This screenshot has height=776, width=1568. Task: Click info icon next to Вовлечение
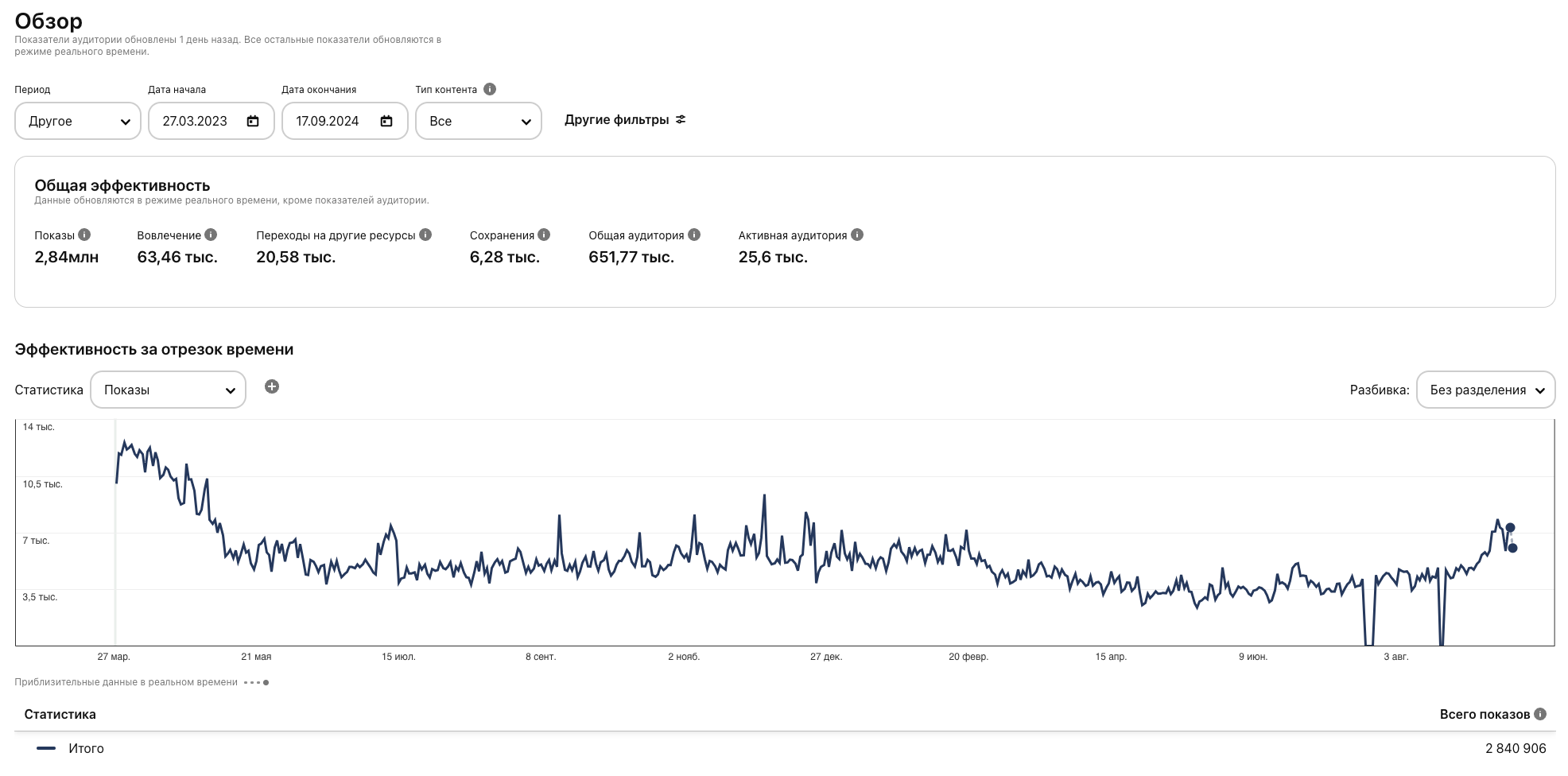[211, 235]
